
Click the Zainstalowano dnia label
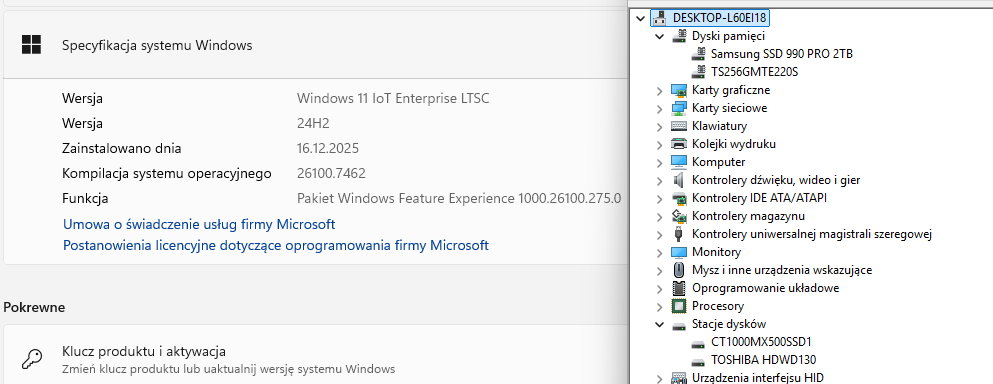click(x=122, y=149)
